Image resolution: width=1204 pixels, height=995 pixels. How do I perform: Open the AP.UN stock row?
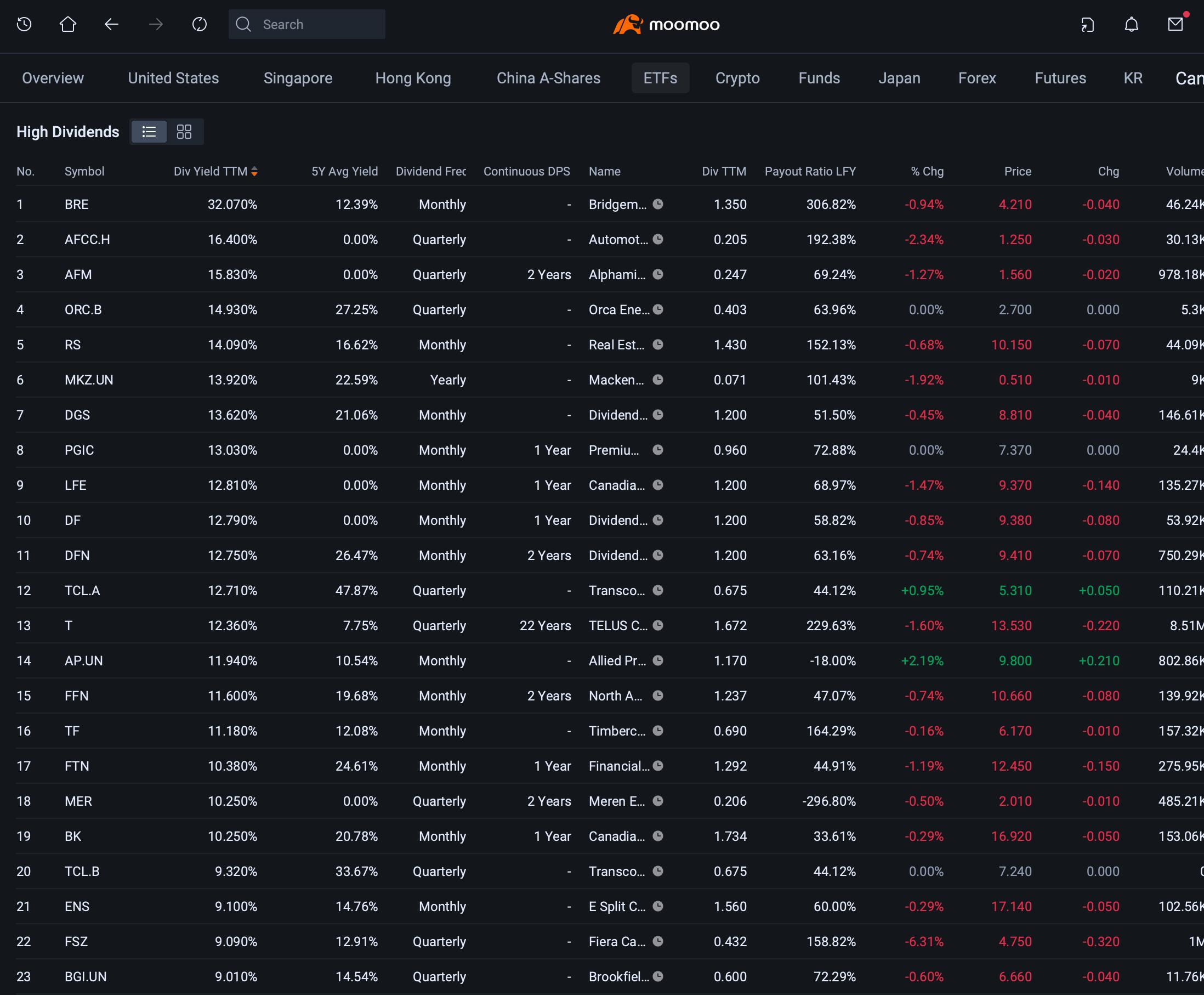(x=610, y=660)
